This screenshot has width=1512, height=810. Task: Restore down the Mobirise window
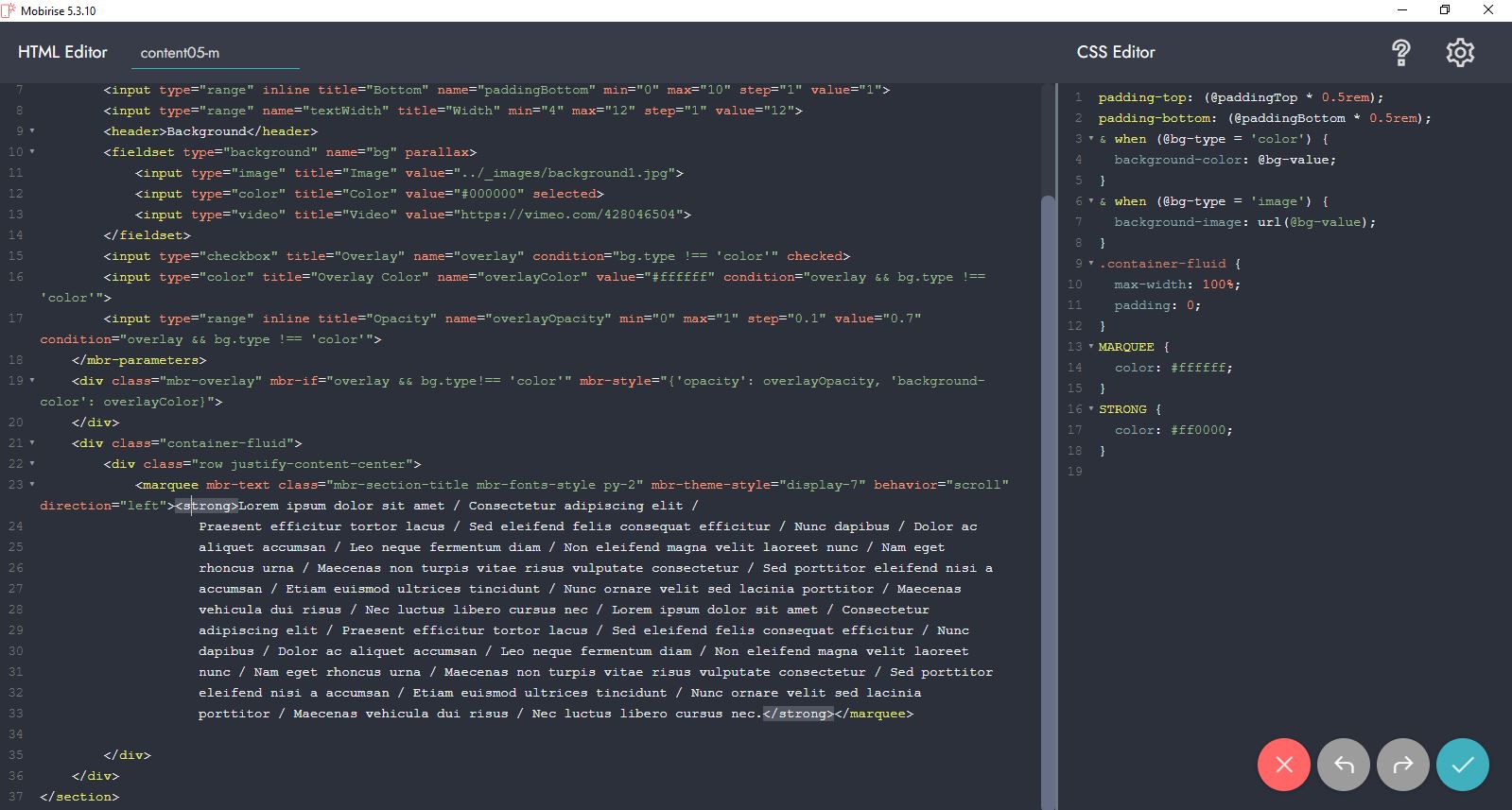[x=1444, y=10]
